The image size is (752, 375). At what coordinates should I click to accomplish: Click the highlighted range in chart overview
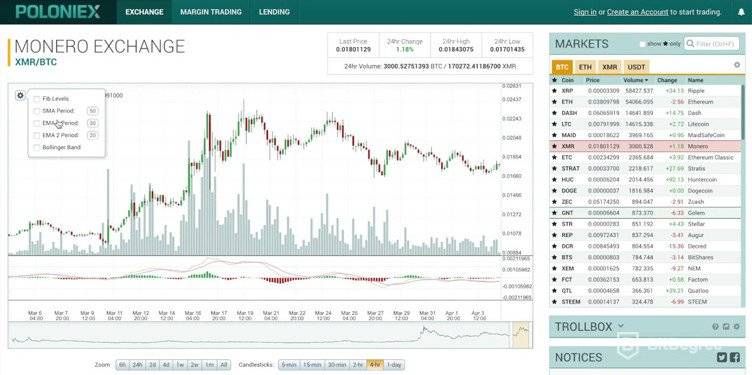point(521,334)
